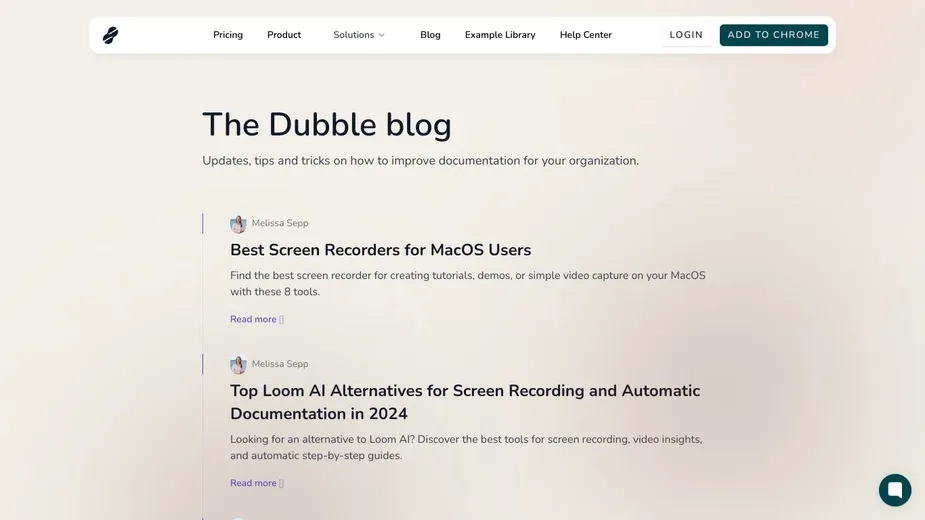Open the chat widget bubble
This screenshot has height=520, width=925.
coord(894,490)
